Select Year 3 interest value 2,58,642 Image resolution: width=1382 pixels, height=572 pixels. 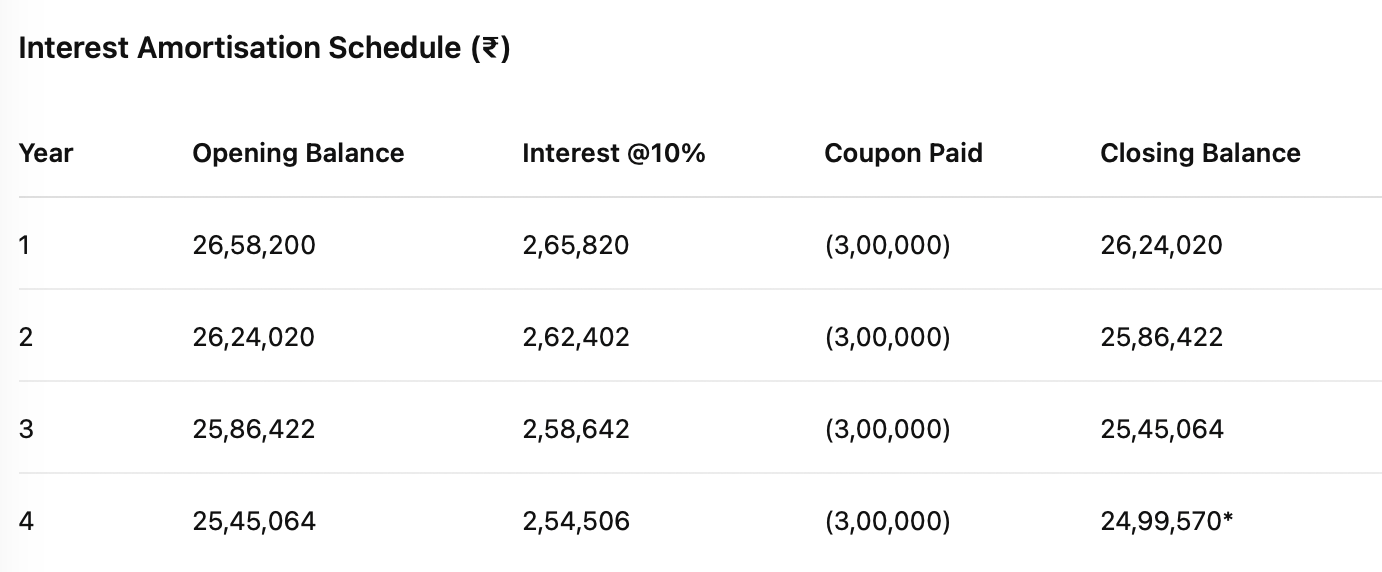point(575,429)
